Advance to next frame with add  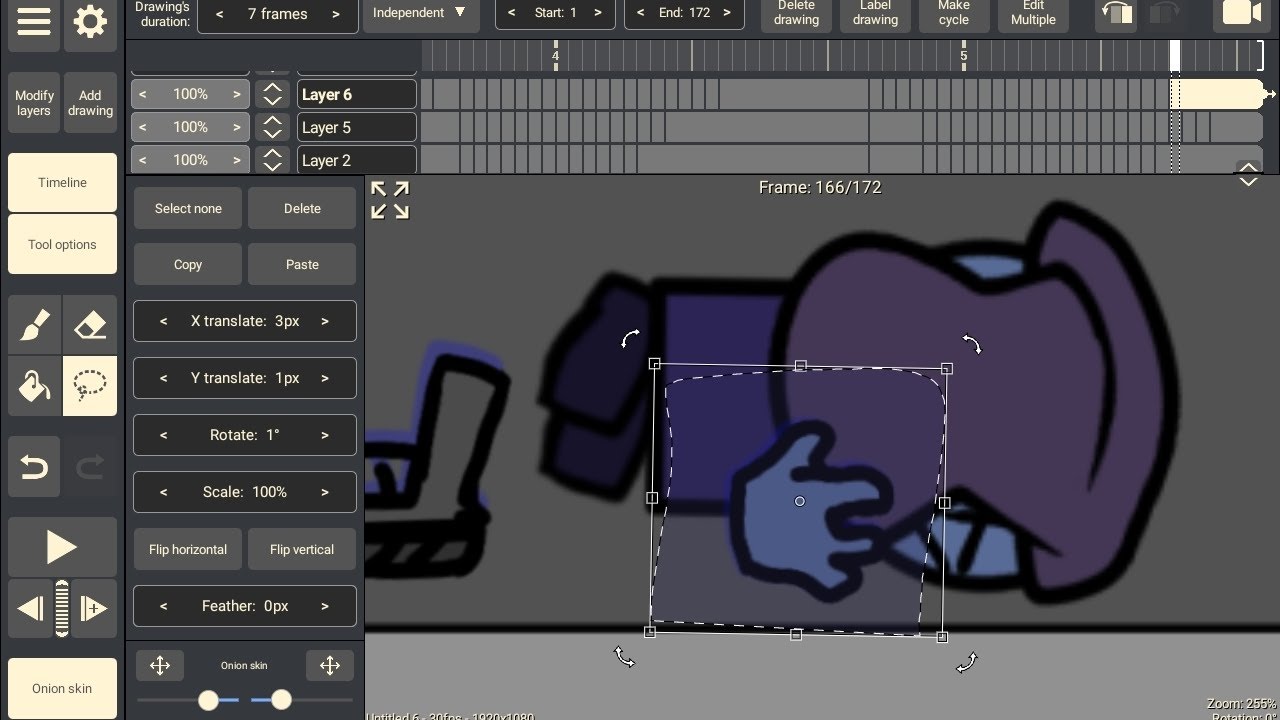click(94, 608)
